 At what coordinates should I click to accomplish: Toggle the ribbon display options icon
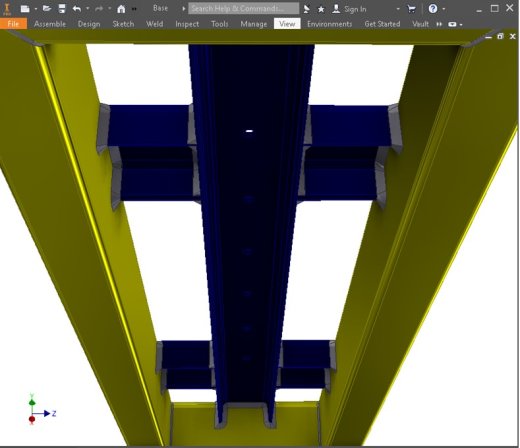click(452, 24)
